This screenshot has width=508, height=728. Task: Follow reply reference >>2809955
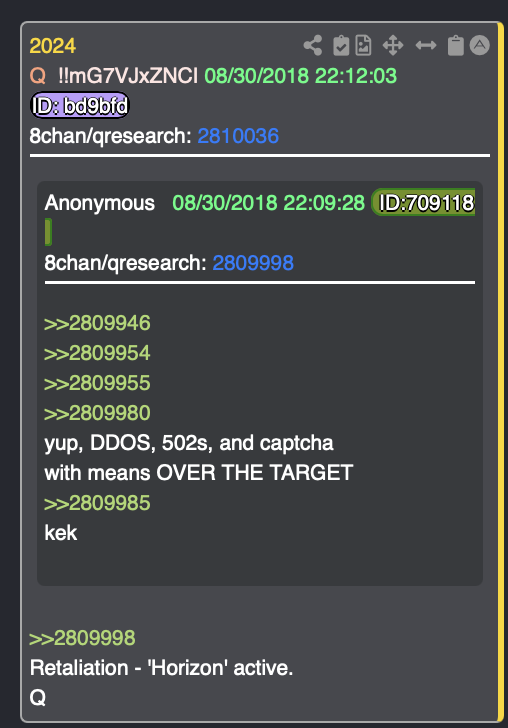[97, 383]
